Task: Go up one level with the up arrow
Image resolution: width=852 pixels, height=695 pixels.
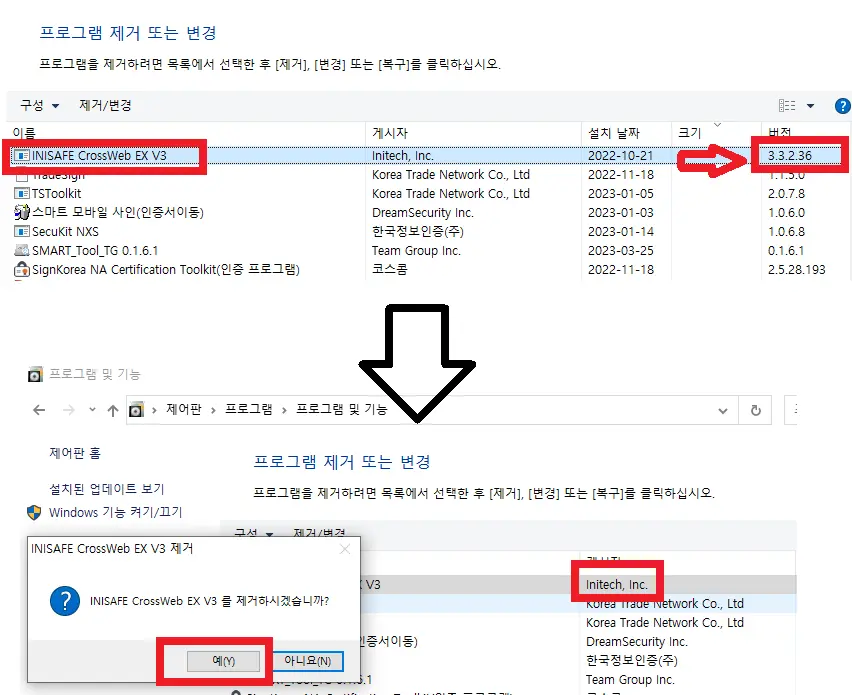Action: tap(113, 410)
